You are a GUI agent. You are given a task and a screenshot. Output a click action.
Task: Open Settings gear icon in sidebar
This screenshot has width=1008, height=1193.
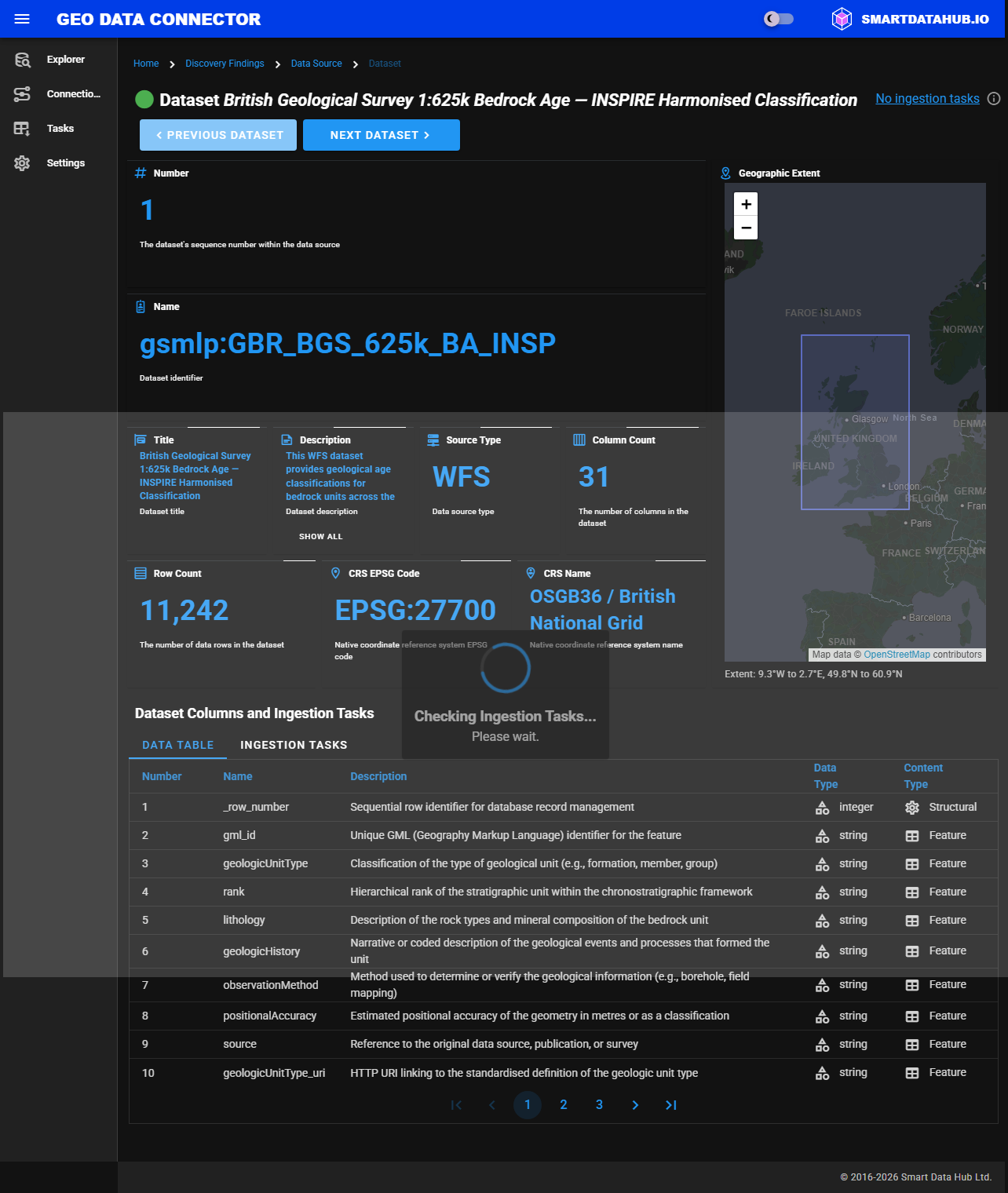(22, 163)
